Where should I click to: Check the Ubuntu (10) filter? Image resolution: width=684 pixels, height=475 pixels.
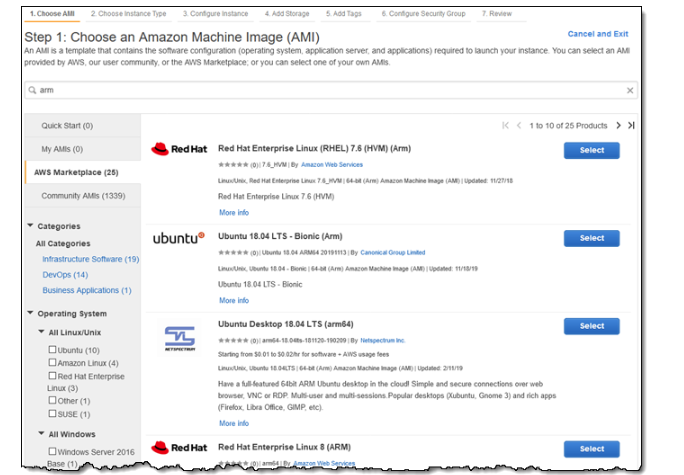52,349
